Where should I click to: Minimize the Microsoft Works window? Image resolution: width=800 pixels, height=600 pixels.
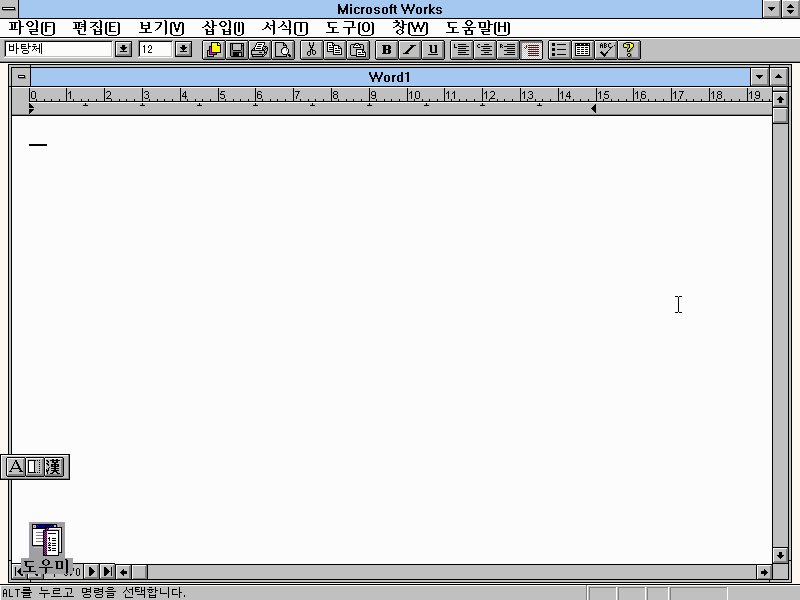(771, 9)
